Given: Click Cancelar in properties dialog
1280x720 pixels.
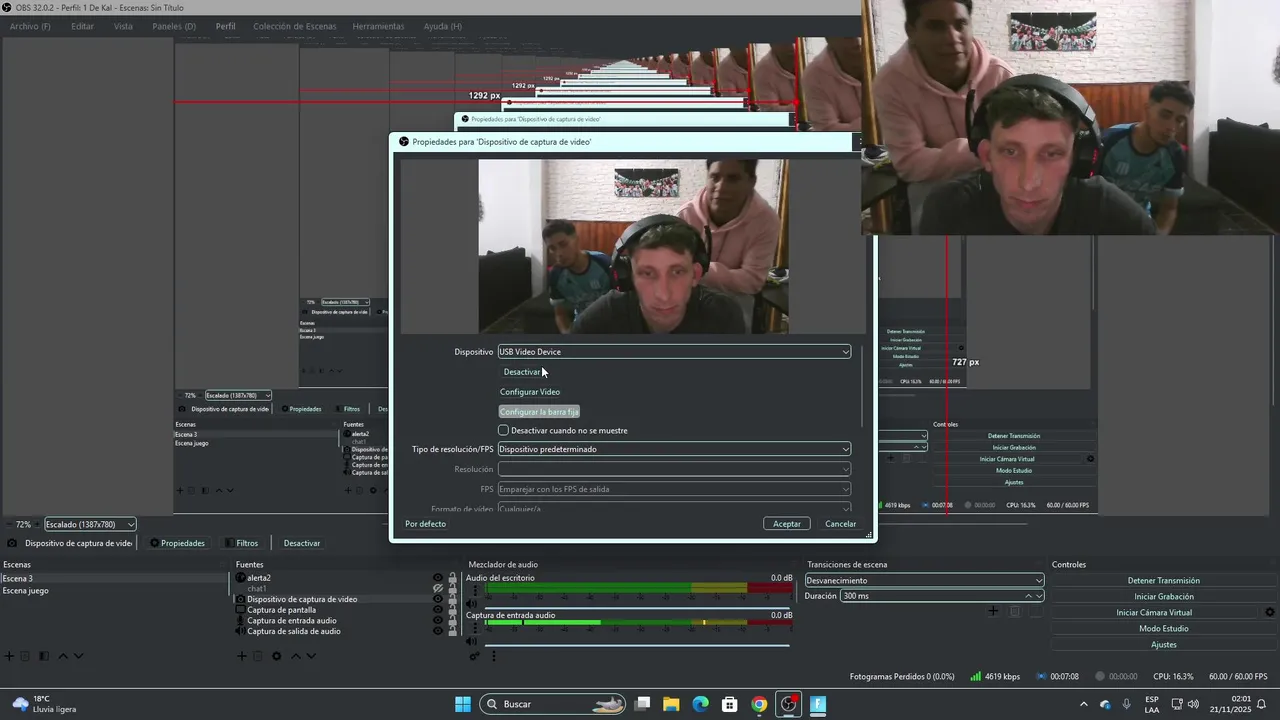Looking at the screenshot, I should [x=840, y=524].
